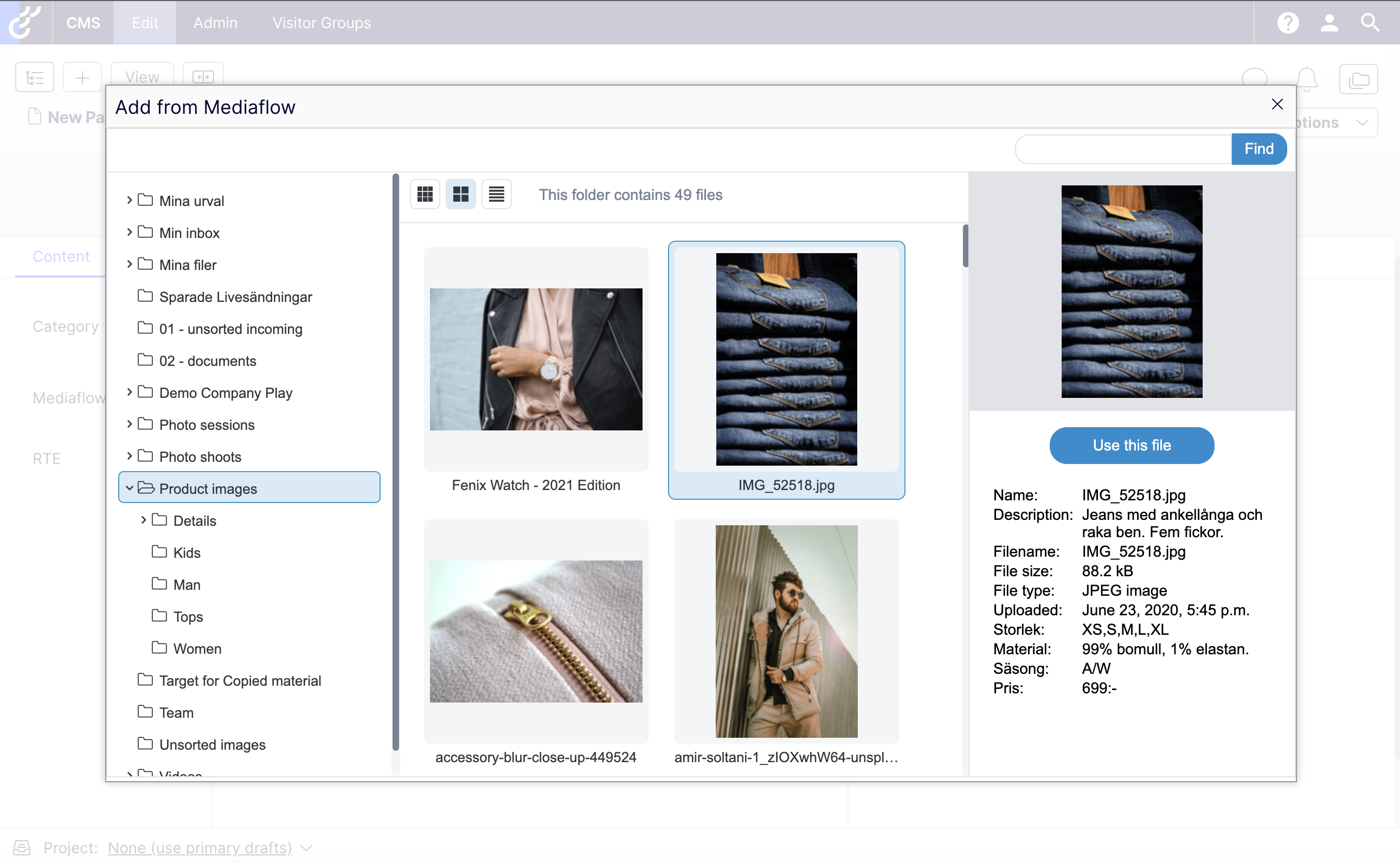
Task: Toggle the navigation tree pane icon
Action: (x=34, y=77)
